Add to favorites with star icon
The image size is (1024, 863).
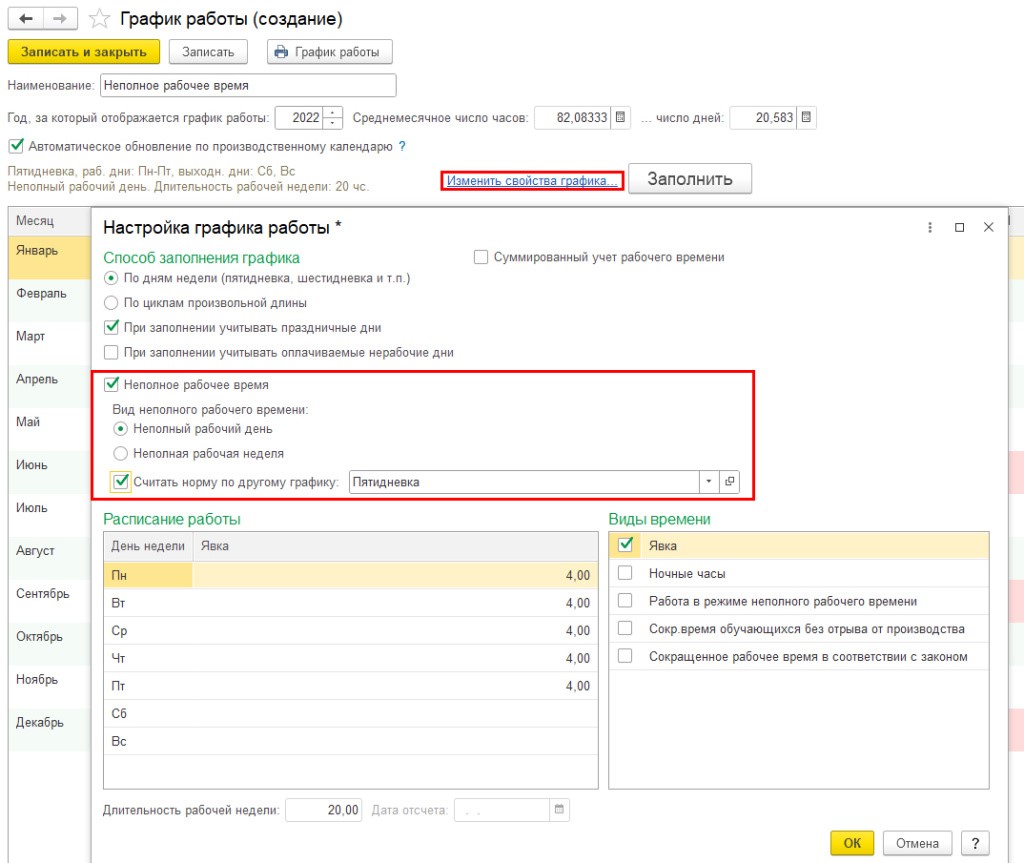point(98,20)
